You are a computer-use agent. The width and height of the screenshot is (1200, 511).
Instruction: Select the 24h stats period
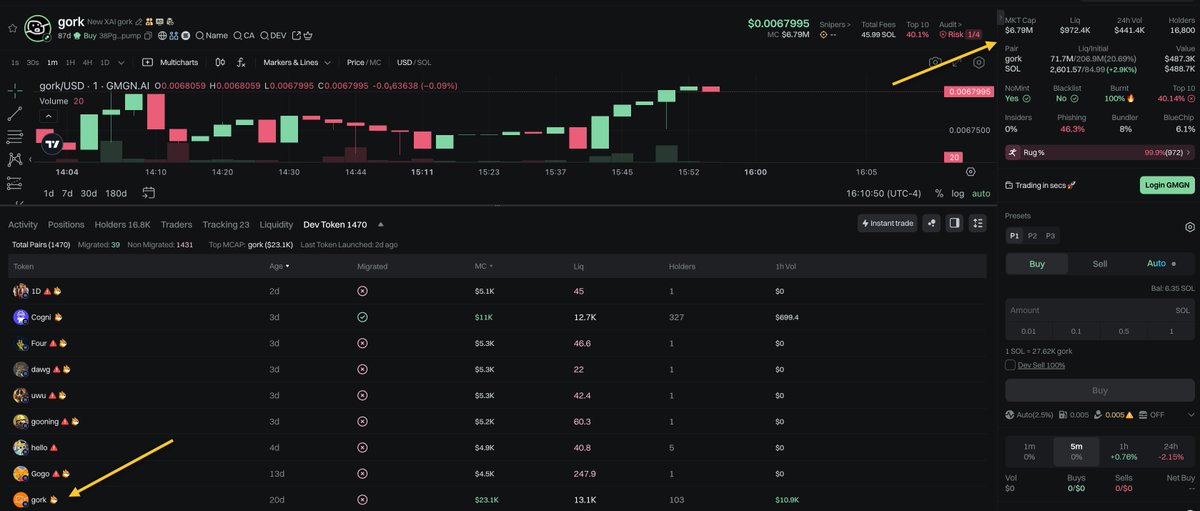pyautogui.click(x=1171, y=450)
